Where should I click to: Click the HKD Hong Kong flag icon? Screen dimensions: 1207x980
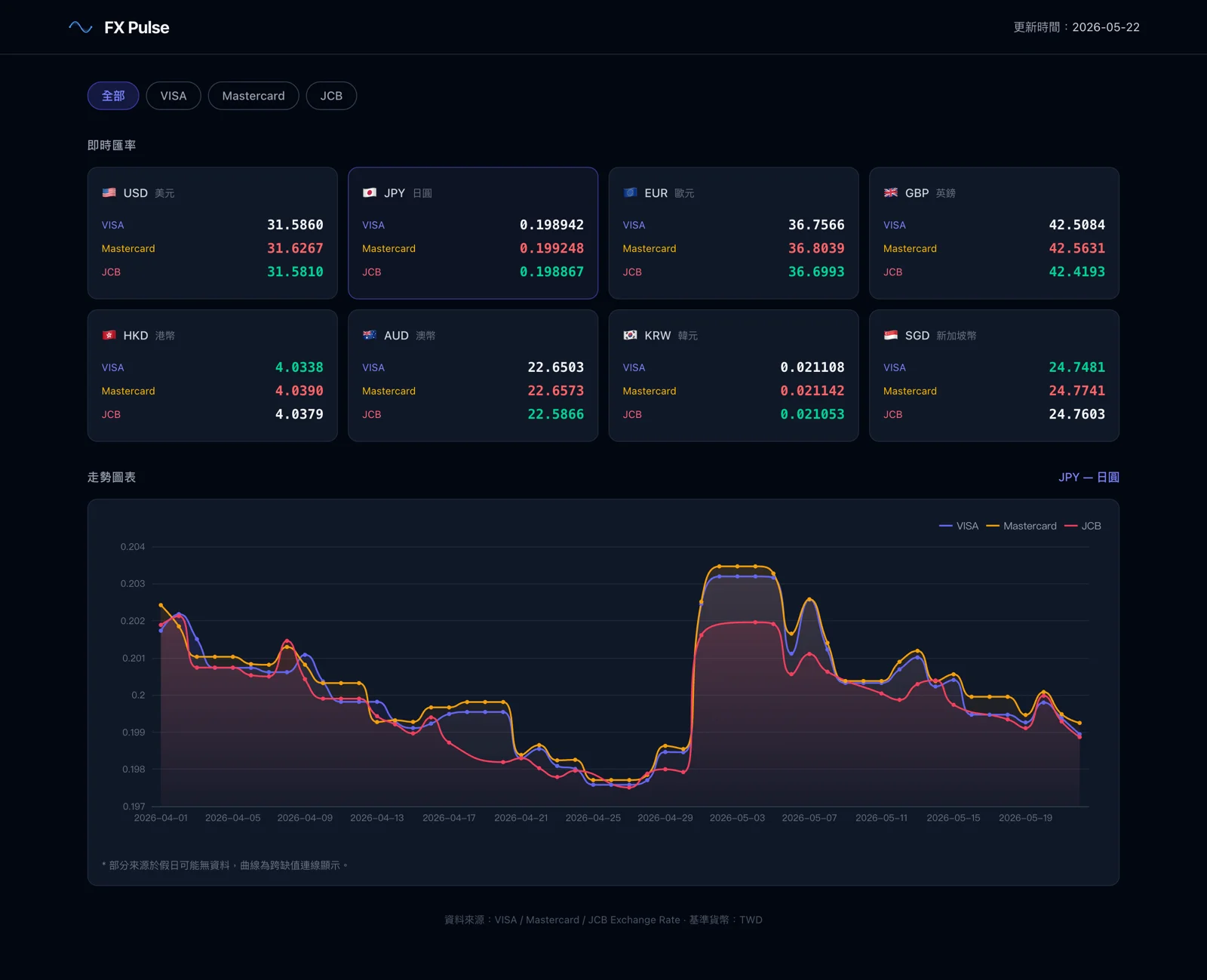[x=109, y=335]
